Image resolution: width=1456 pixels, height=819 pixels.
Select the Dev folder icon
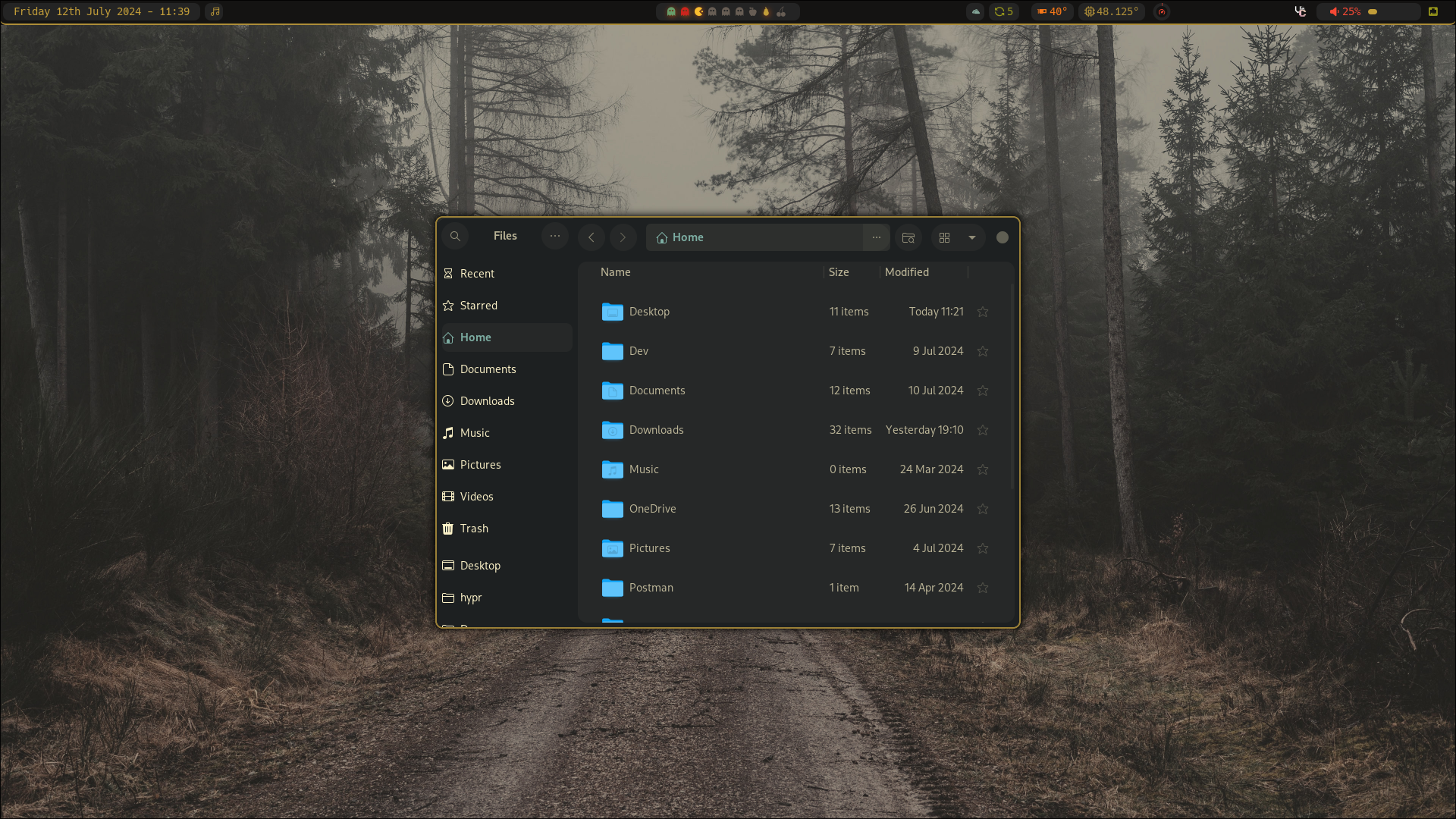[613, 351]
